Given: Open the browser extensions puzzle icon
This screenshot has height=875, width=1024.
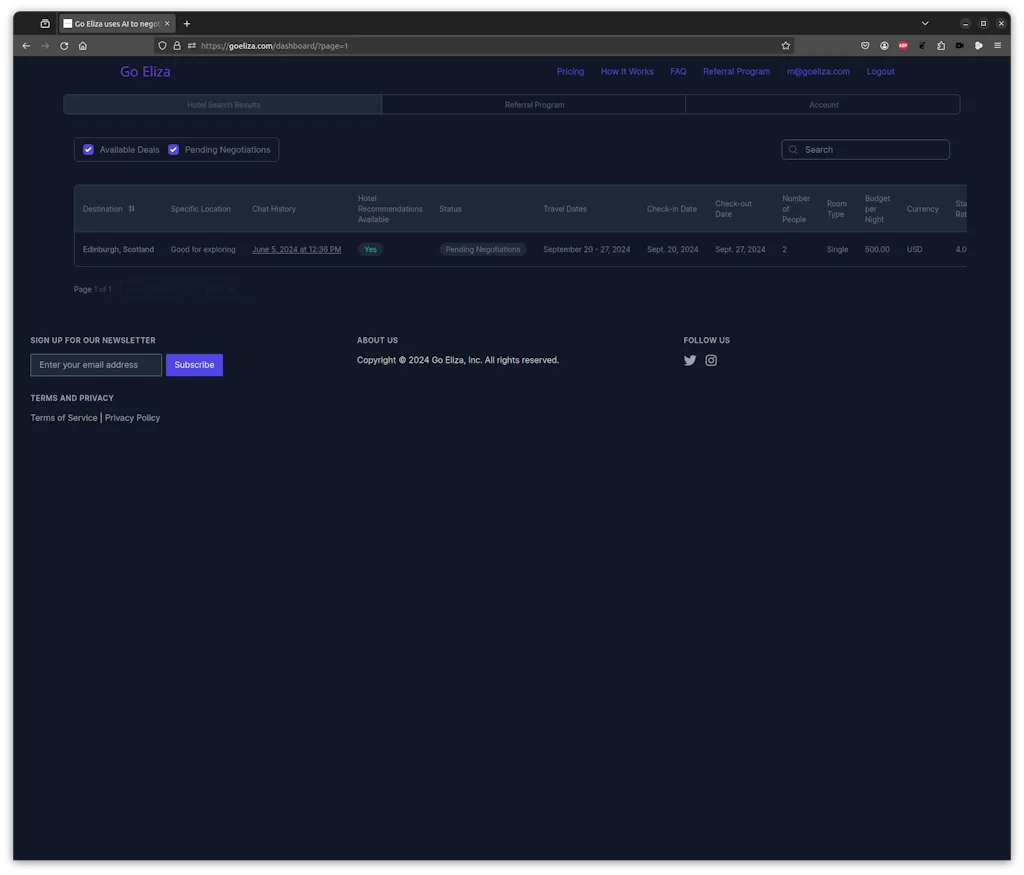Looking at the screenshot, I should coord(941,46).
